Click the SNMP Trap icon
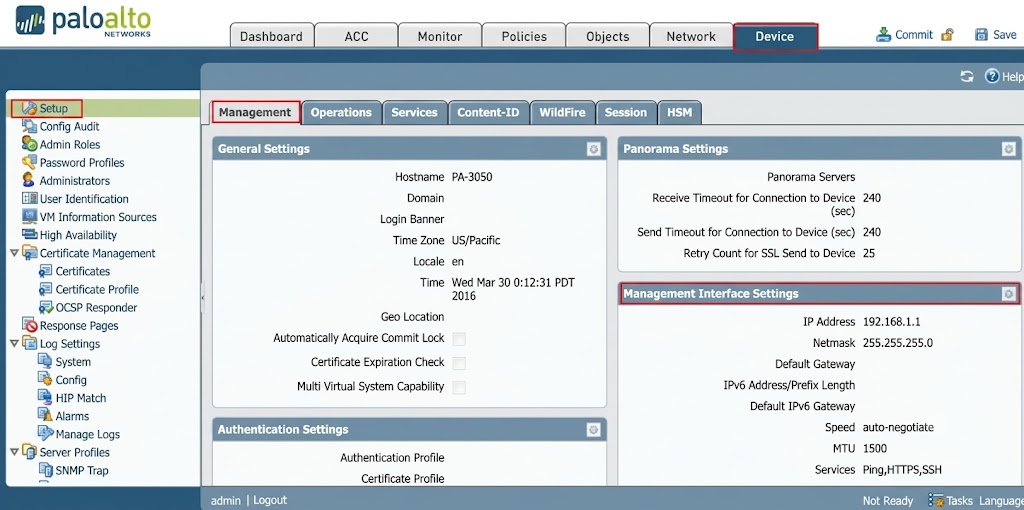The width and height of the screenshot is (1024, 510). (45, 470)
